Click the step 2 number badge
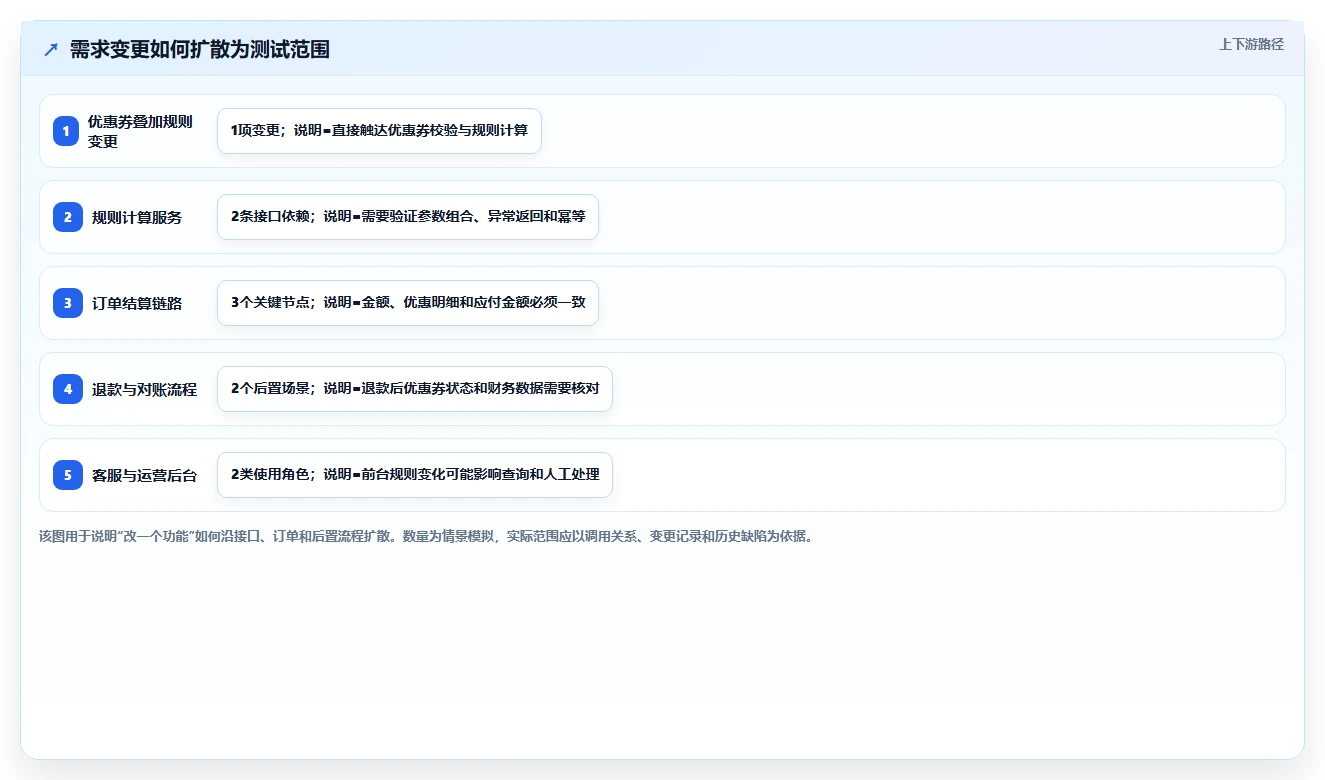Image resolution: width=1325 pixels, height=780 pixels. tap(67, 217)
